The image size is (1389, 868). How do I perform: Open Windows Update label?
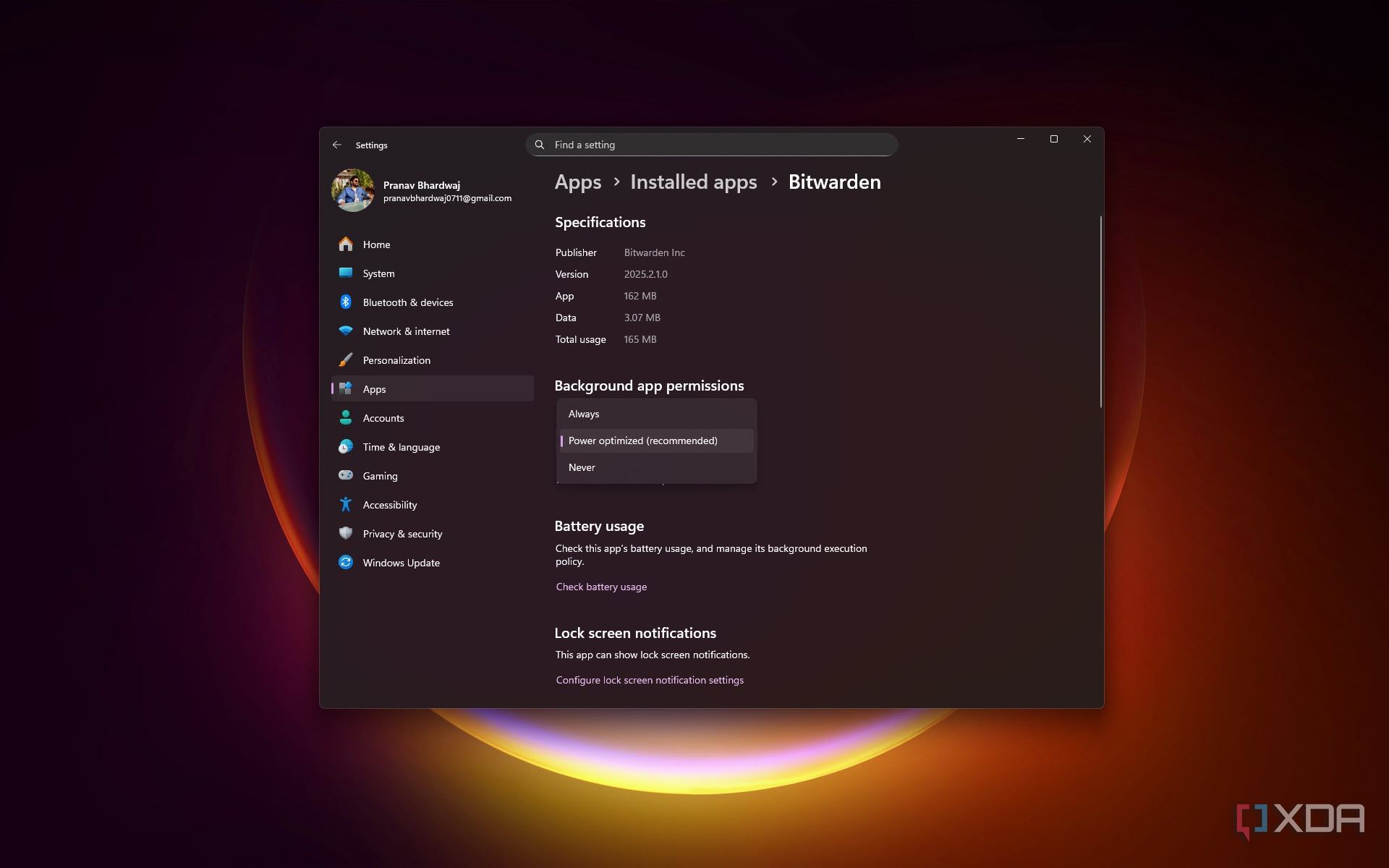tap(401, 563)
